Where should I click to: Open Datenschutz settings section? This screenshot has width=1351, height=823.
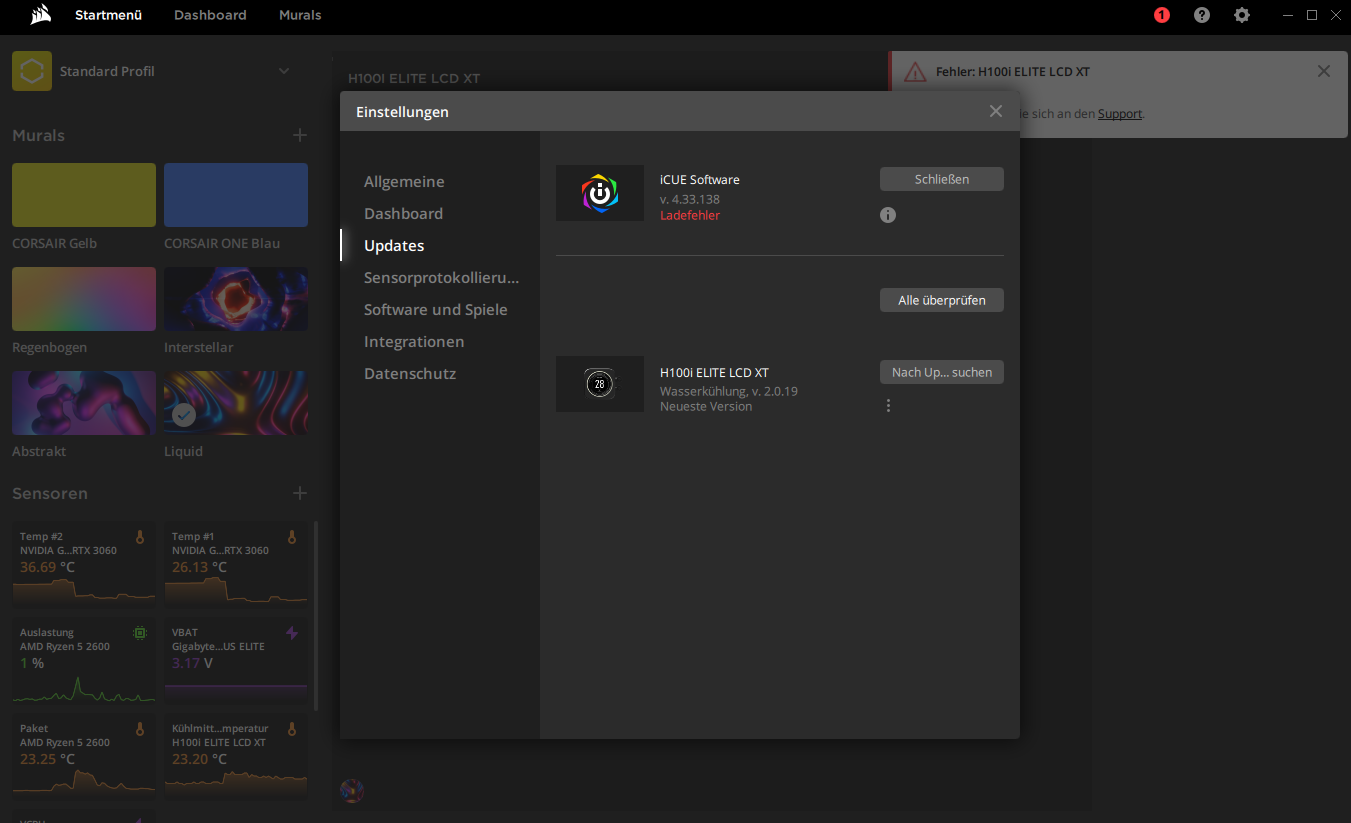tap(410, 374)
